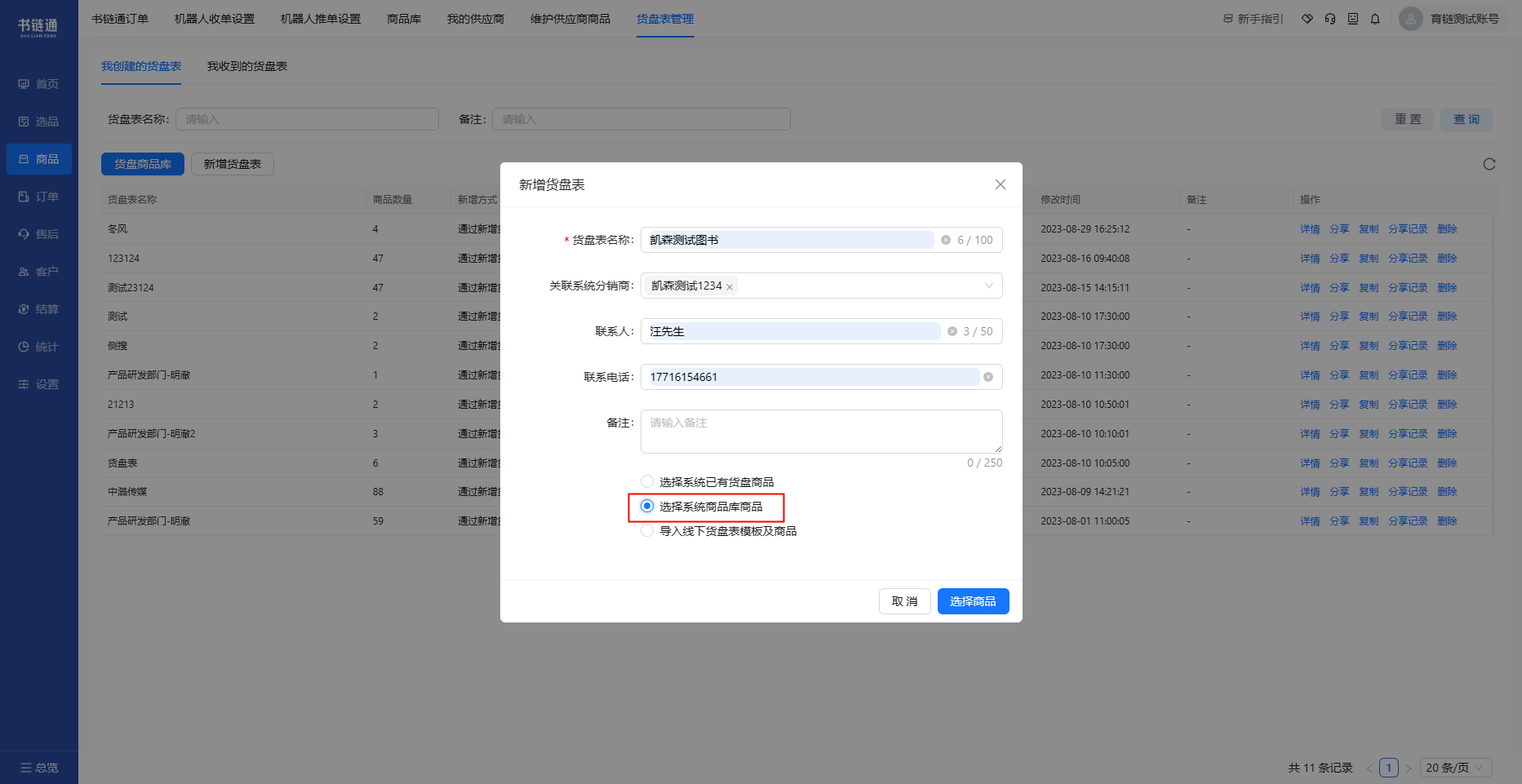Screen dimensions: 1522x784
Task: Open 机器人推单设置 top menu
Action: [321, 19]
